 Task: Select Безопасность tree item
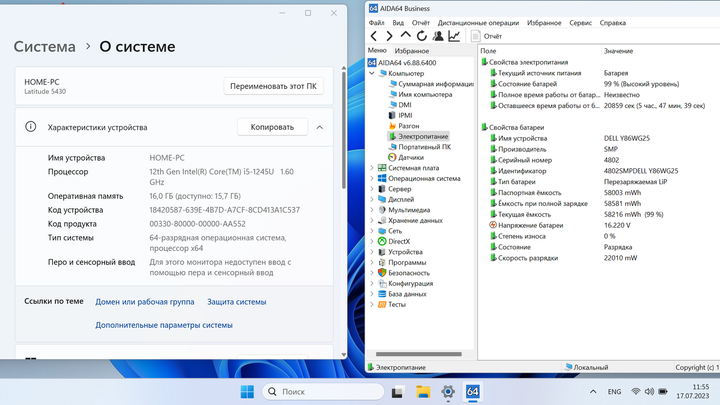tap(404, 273)
